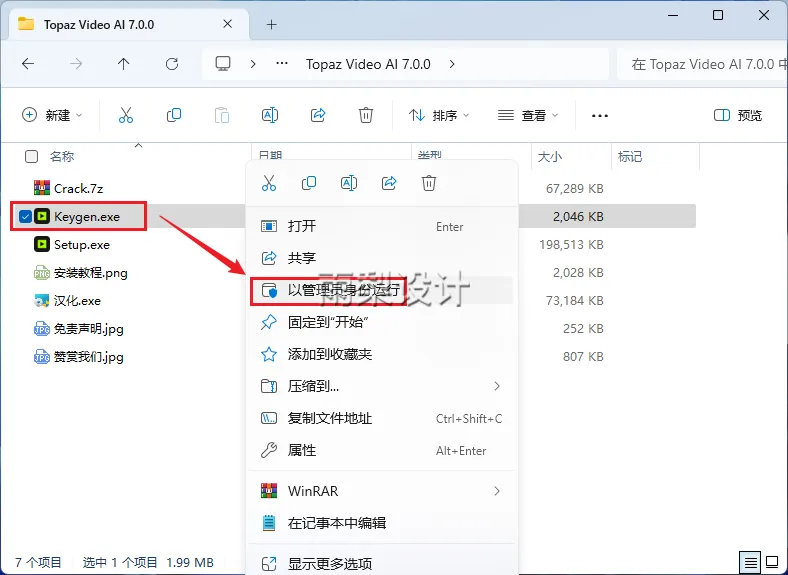Click the Cut icon in the context menu
The height and width of the screenshot is (575, 788).
pyautogui.click(x=269, y=183)
